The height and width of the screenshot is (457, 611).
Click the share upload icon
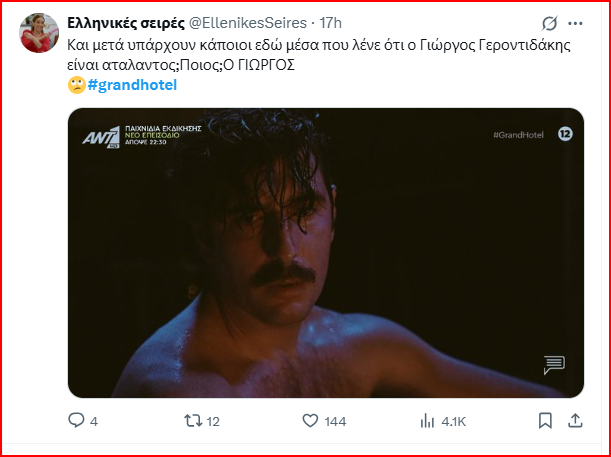(576, 421)
